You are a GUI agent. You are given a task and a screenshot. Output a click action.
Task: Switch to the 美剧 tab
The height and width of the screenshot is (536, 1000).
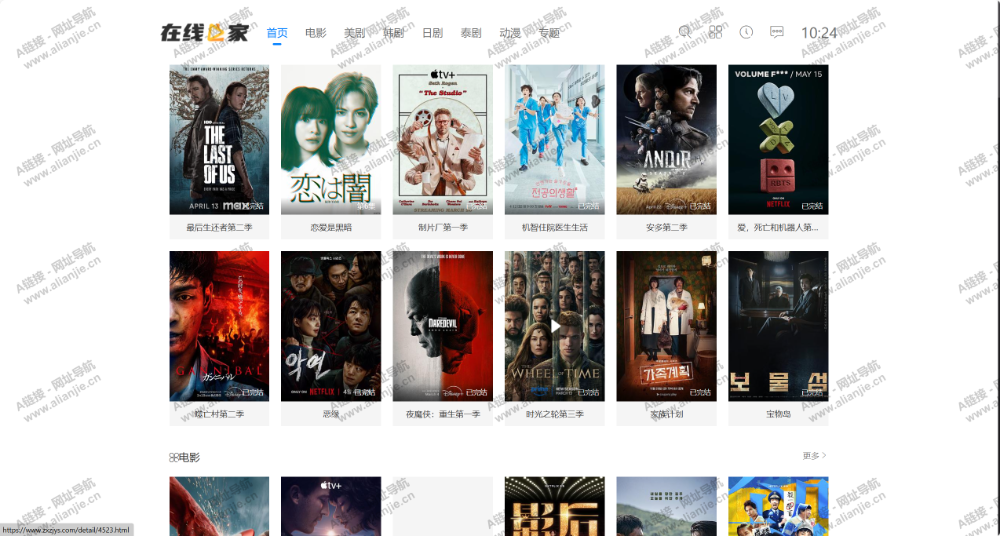[x=355, y=33]
